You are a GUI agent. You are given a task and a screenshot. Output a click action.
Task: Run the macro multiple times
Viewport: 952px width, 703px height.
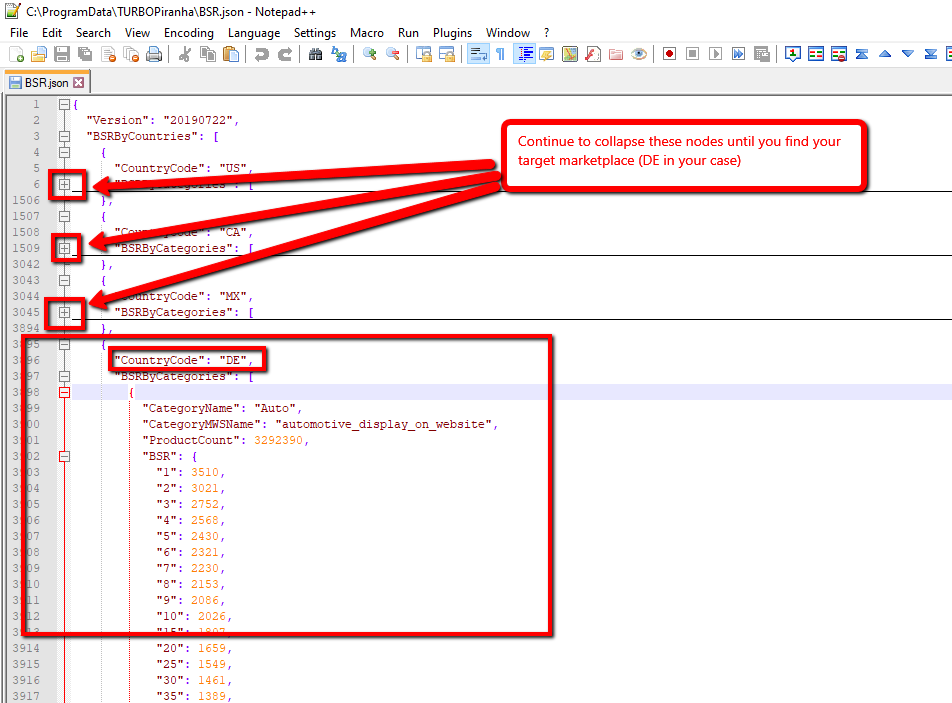[x=738, y=54]
